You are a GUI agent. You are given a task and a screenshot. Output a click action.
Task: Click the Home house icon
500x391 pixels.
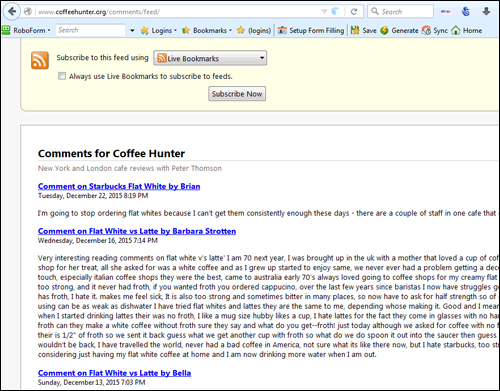pyautogui.click(x=456, y=30)
